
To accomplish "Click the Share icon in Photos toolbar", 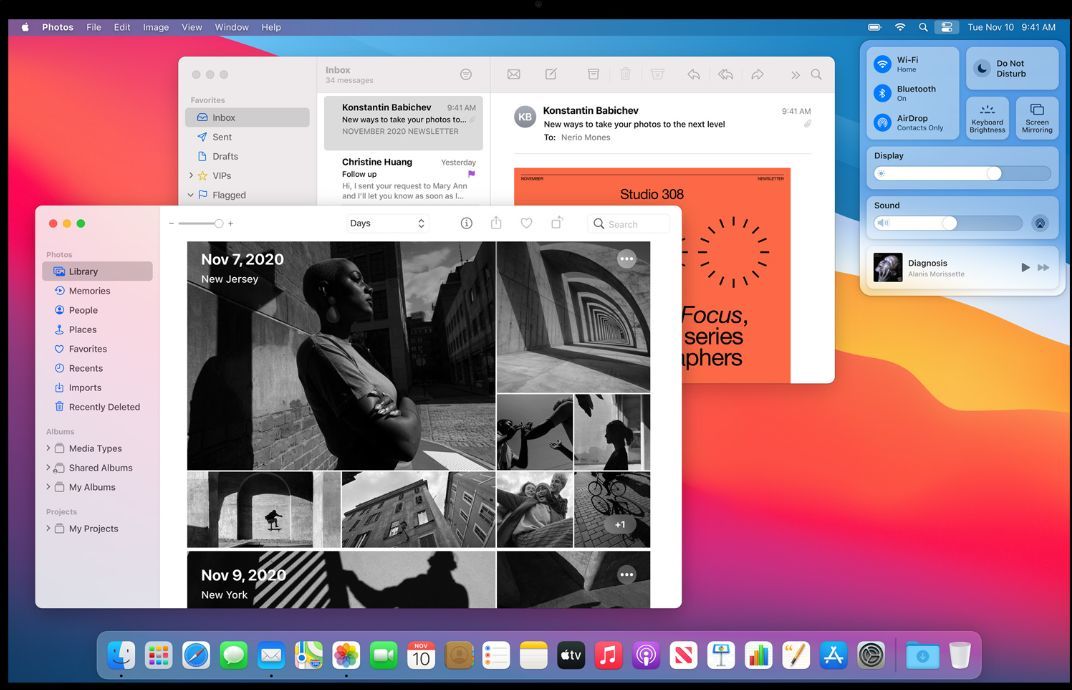I will [x=496, y=223].
